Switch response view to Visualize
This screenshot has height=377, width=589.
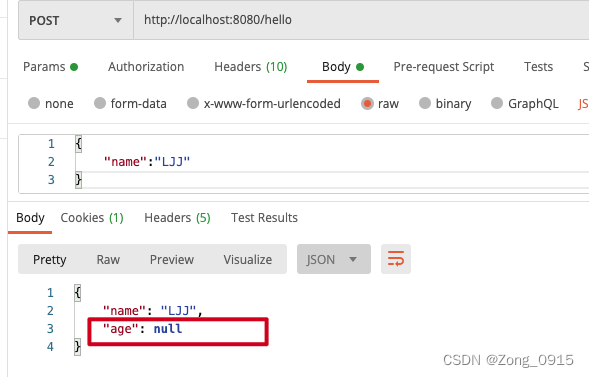click(248, 259)
